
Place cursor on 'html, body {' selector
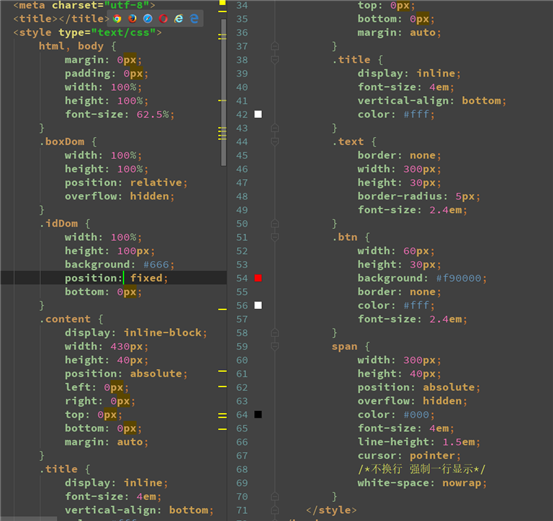pos(77,46)
